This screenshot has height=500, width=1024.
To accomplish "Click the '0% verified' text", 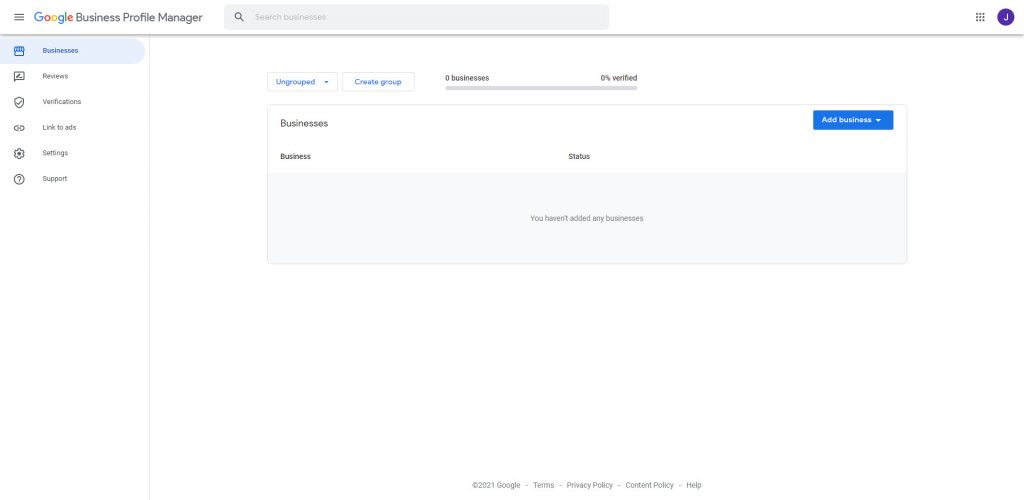I will [x=618, y=78].
